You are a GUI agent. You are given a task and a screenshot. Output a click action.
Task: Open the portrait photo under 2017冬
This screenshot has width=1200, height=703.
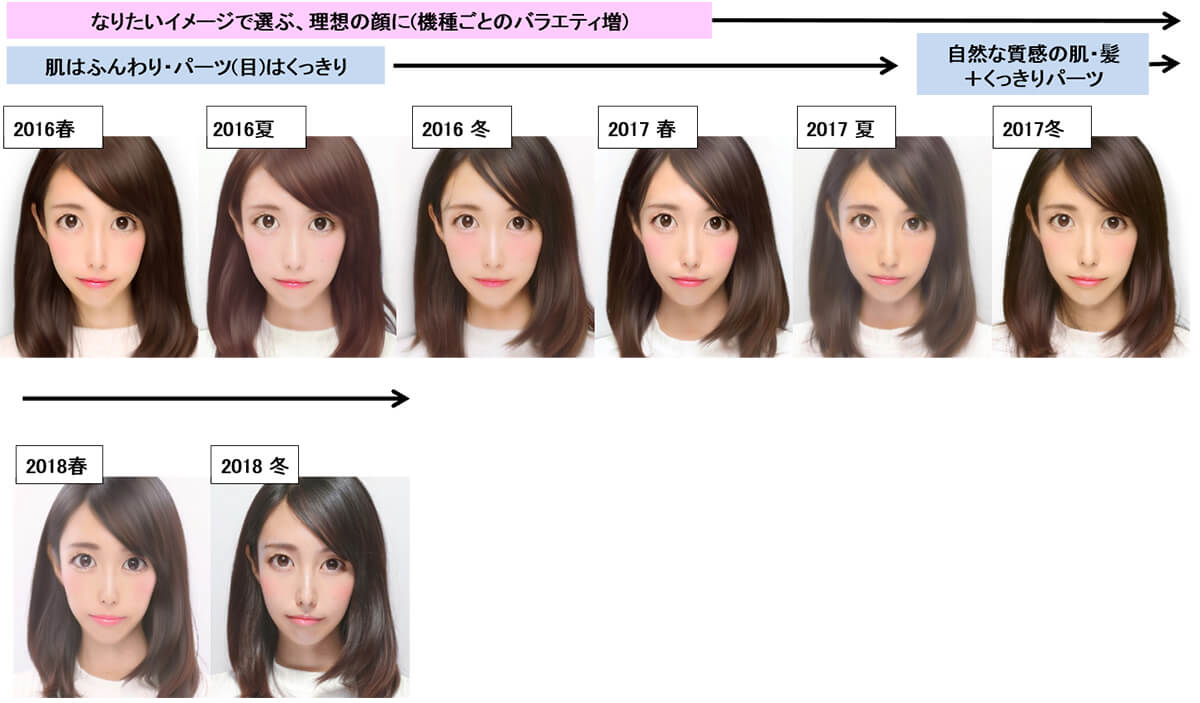coord(1090,250)
